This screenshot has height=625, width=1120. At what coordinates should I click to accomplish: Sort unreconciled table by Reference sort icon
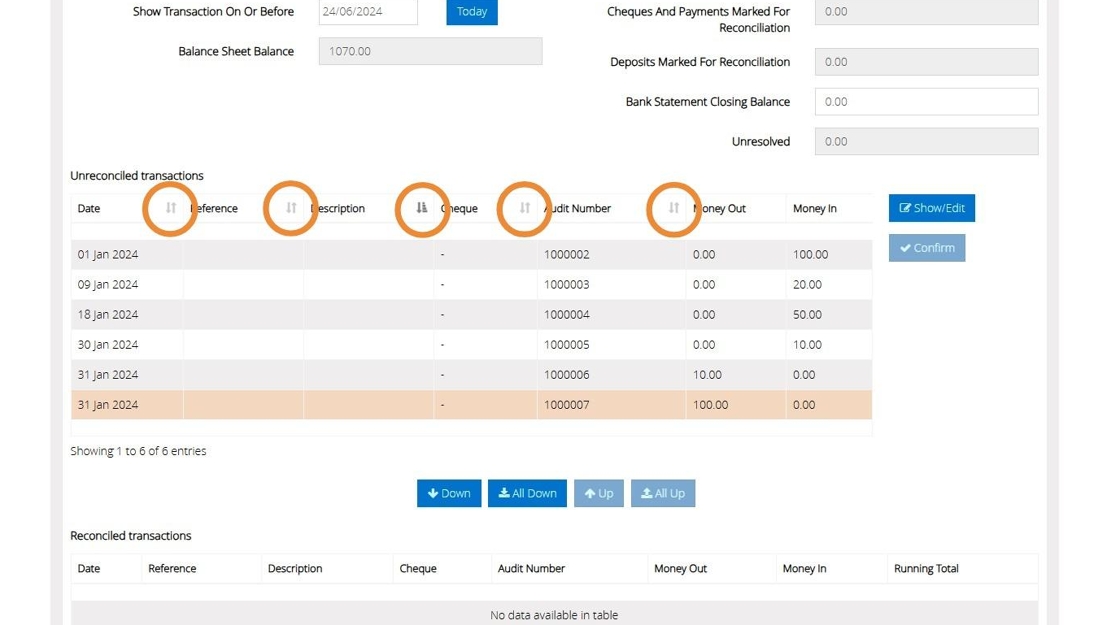(x=291, y=208)
